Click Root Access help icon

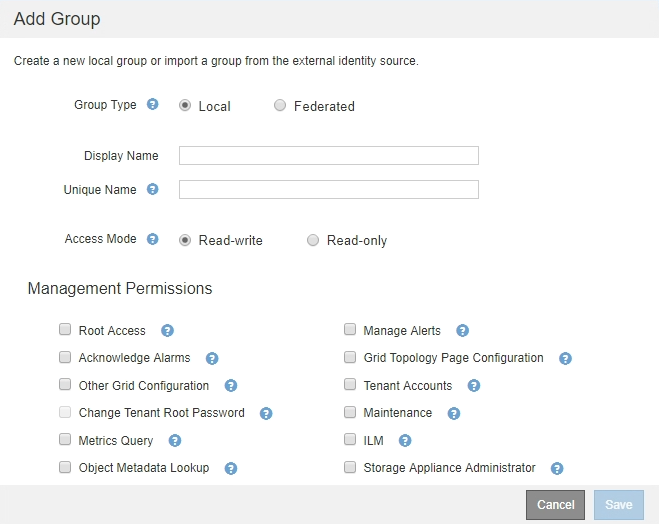coord(167,331)
